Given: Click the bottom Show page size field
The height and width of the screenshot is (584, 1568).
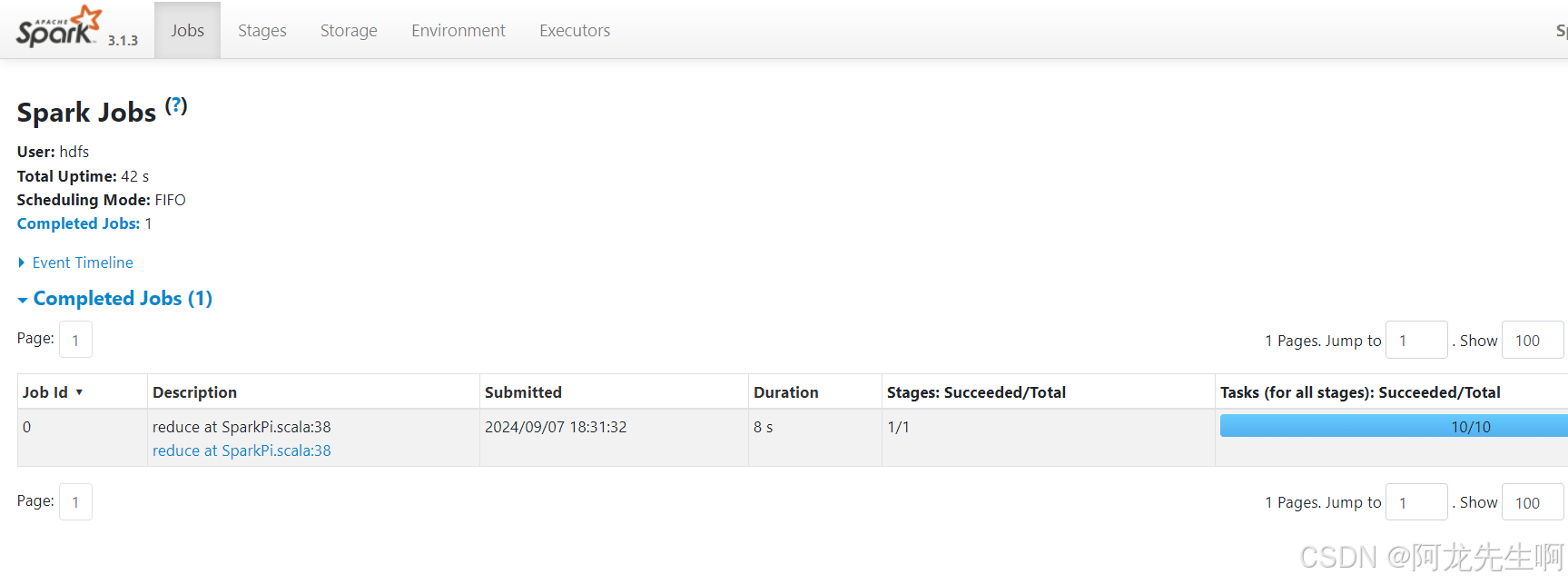Looking at the screenshot, I should pos(1532,502).
